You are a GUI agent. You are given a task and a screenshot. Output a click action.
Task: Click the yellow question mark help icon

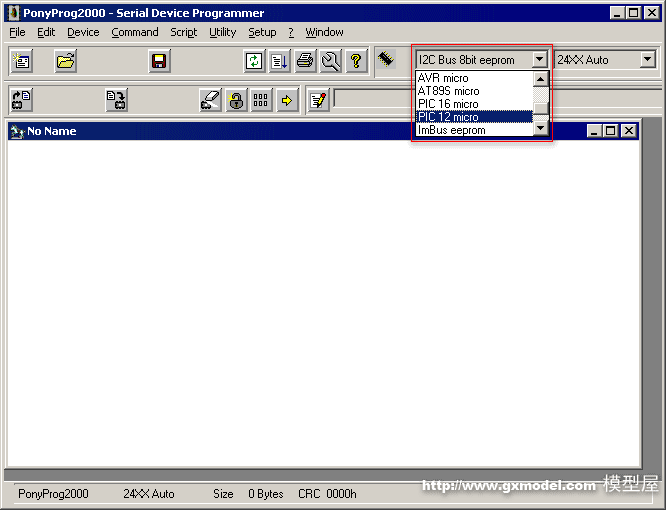355,61
